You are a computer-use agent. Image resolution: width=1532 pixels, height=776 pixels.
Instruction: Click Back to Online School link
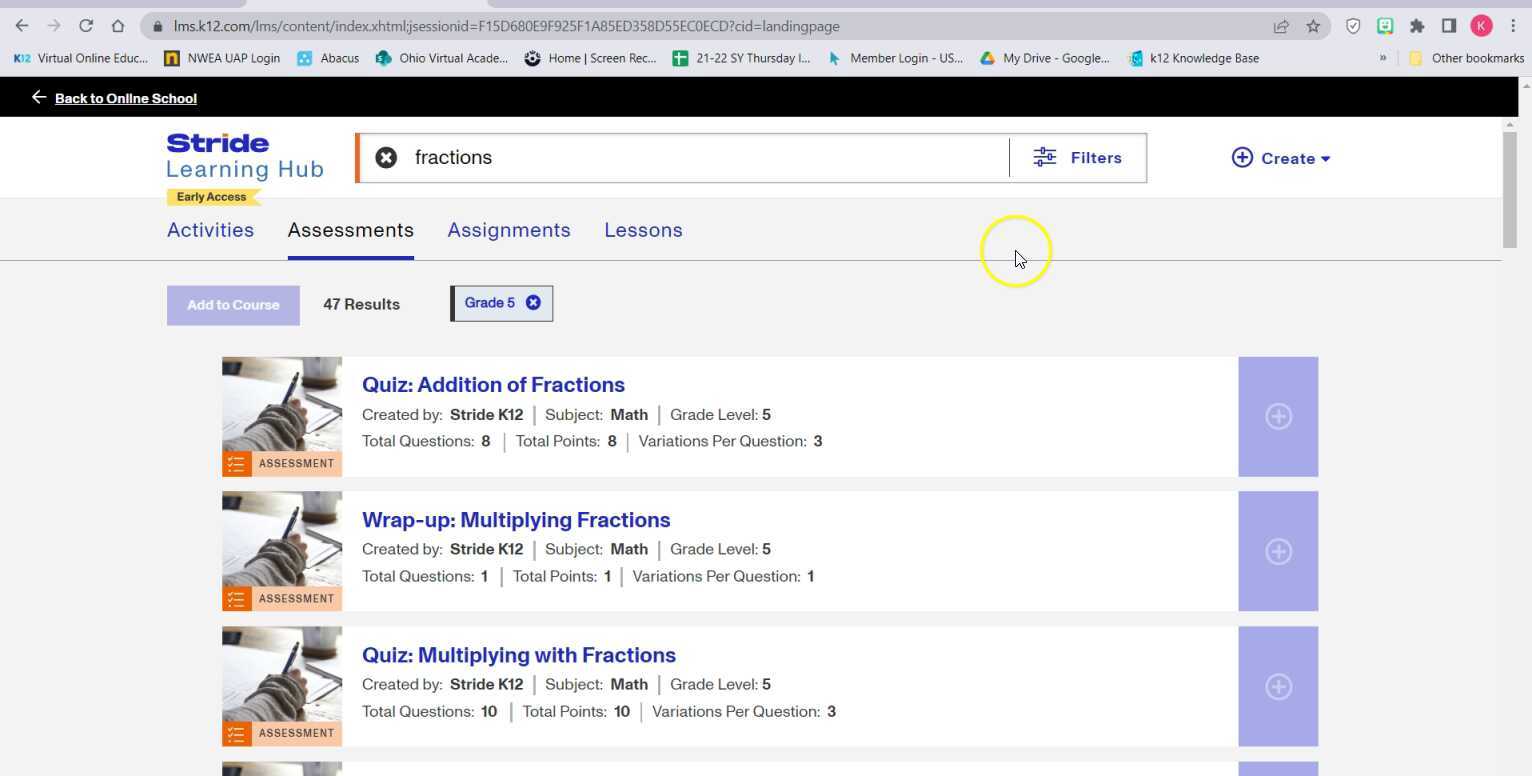pos(125,98)
